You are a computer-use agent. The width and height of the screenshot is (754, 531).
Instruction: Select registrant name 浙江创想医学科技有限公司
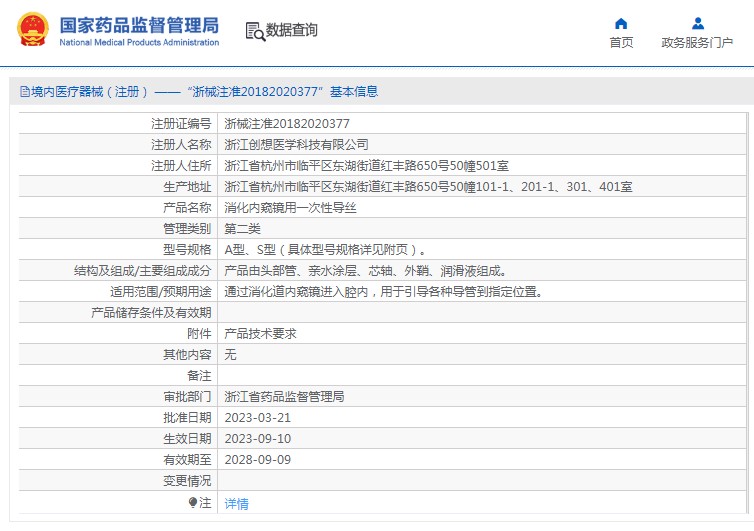click(296, 145)
